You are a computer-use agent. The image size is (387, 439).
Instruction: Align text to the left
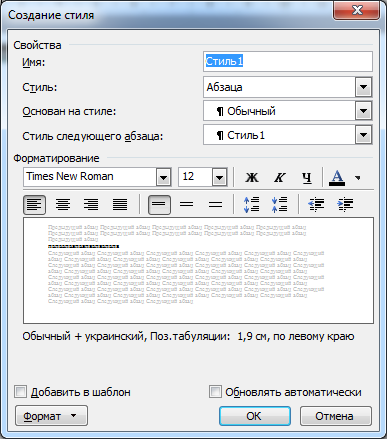pyautogui.click(x=35, y=204)
